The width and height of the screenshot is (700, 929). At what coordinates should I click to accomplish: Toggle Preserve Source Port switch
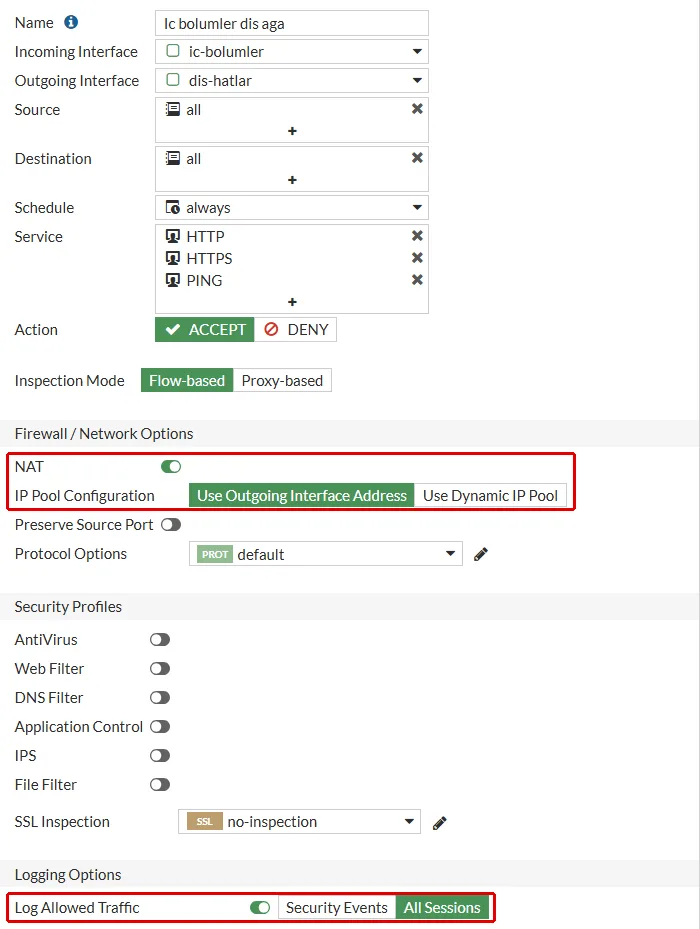pos(171,525)
